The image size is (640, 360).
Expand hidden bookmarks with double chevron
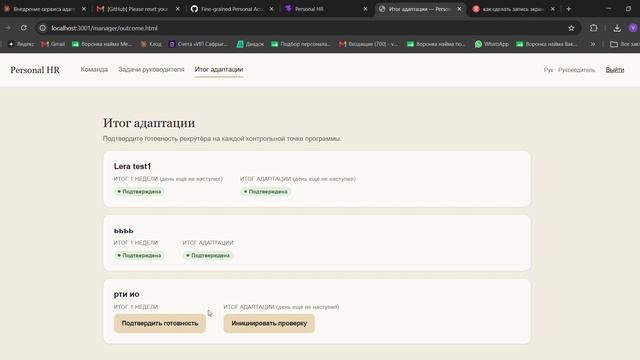(593, 44)
